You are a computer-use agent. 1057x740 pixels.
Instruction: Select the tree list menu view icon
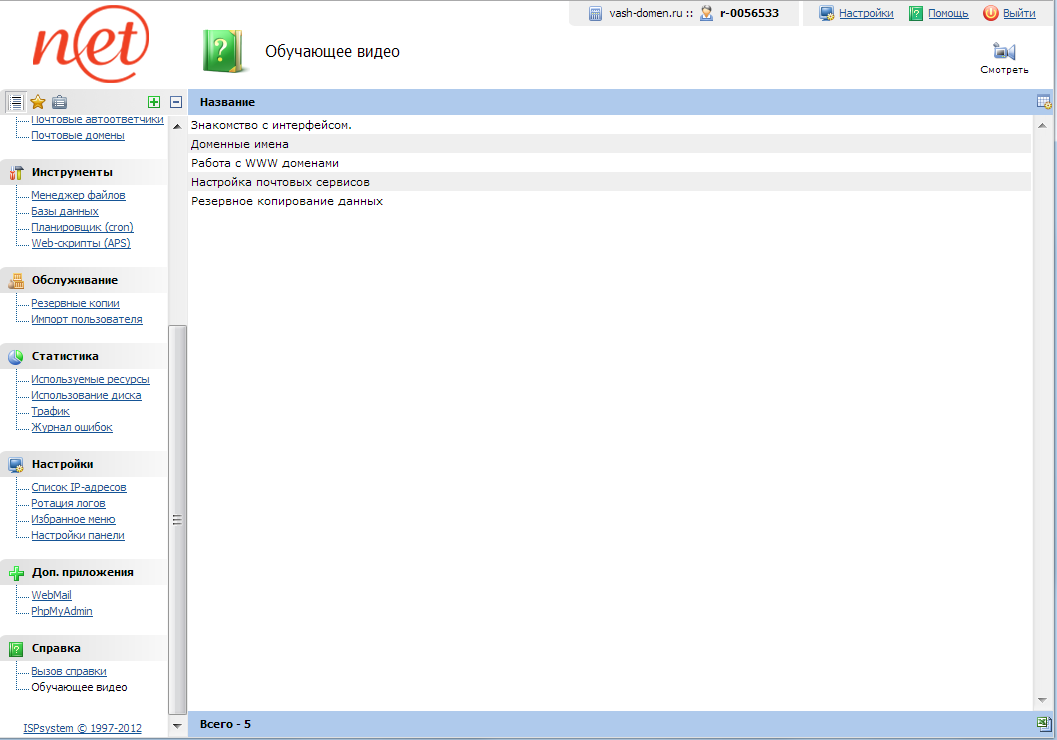click(x=15, y=102)
